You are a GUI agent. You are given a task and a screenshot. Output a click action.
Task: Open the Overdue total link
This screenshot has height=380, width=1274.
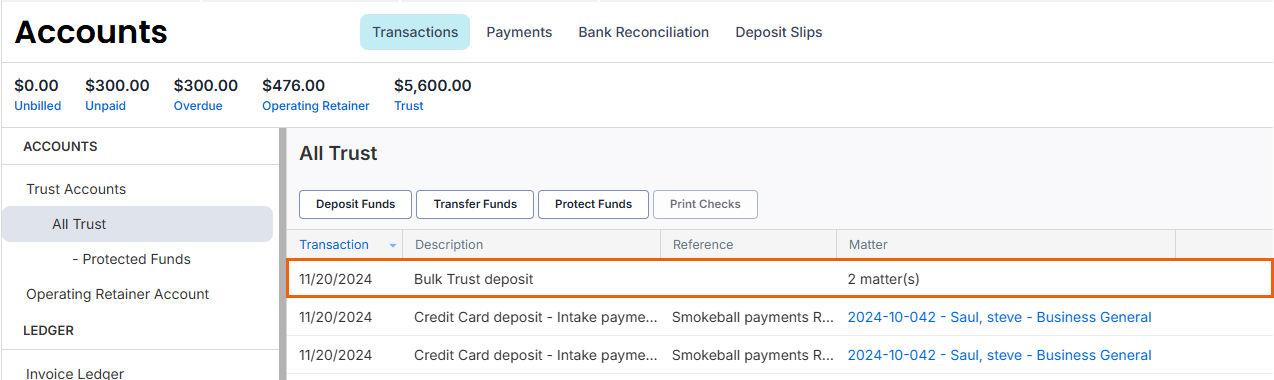coord(198,106)
